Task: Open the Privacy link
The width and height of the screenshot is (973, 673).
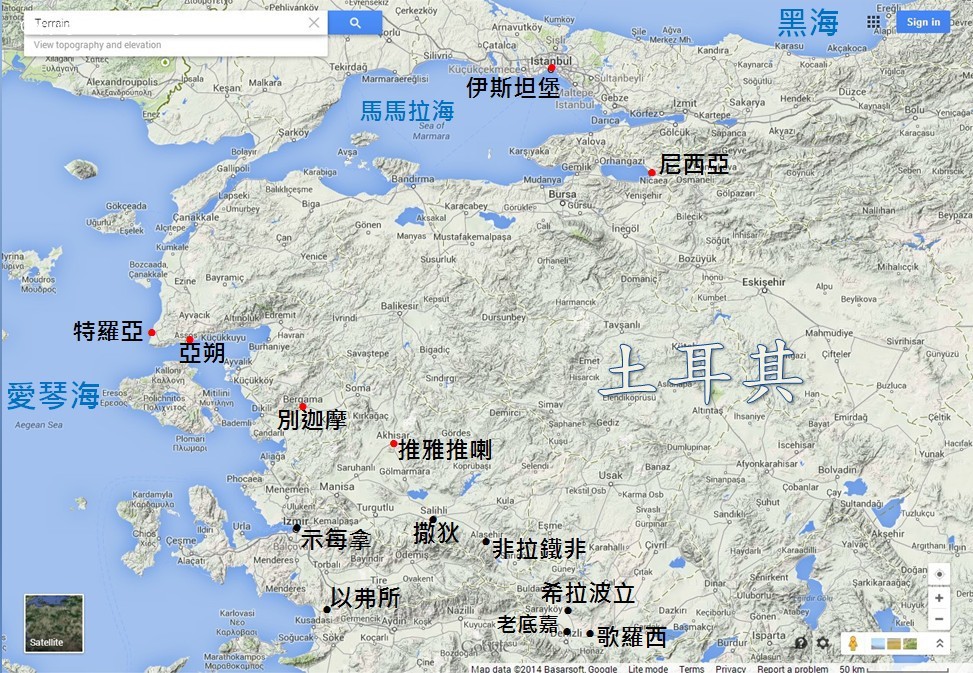Action: point(730,667)
